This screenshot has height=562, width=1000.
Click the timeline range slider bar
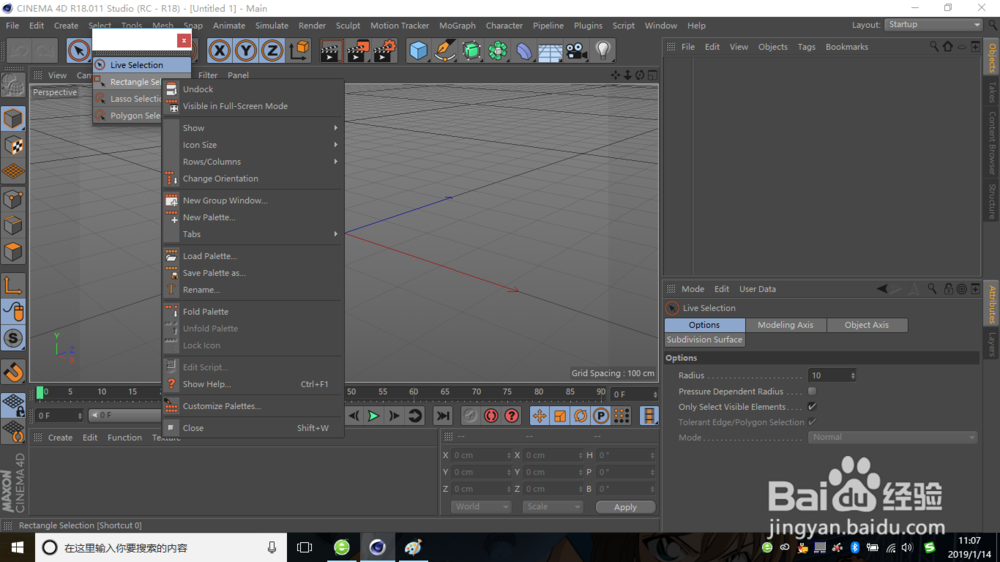(x=124, y=415)
